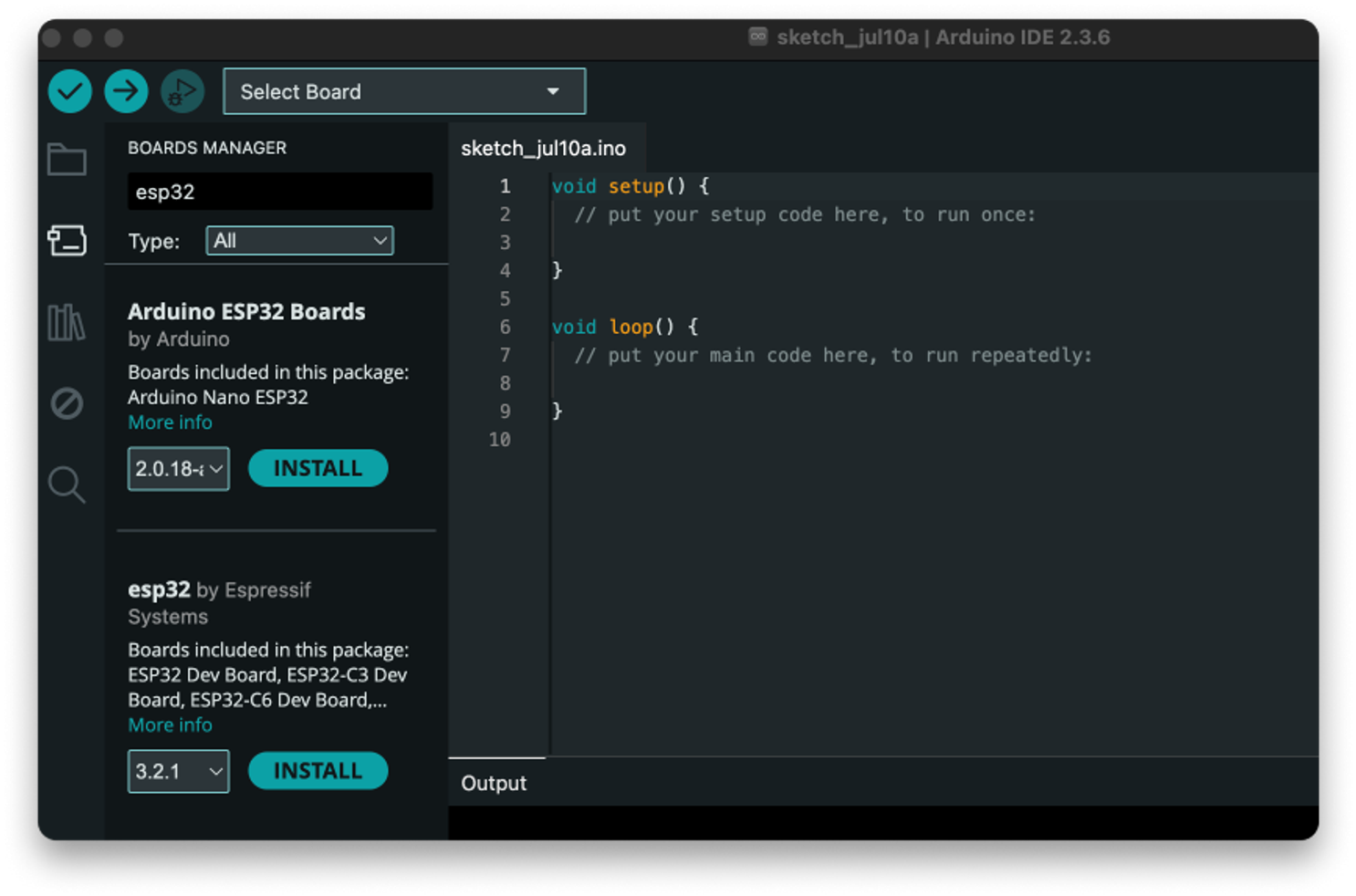This screenshot has height=896, width=1356.
Task: Open the Select Board dropdown
Action: 404,91
